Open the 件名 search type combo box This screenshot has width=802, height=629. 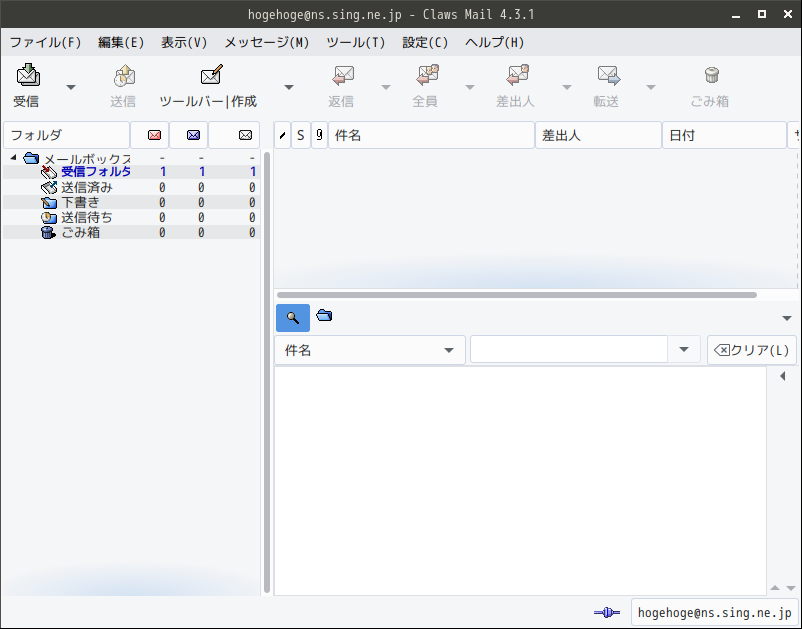point(370,350)
